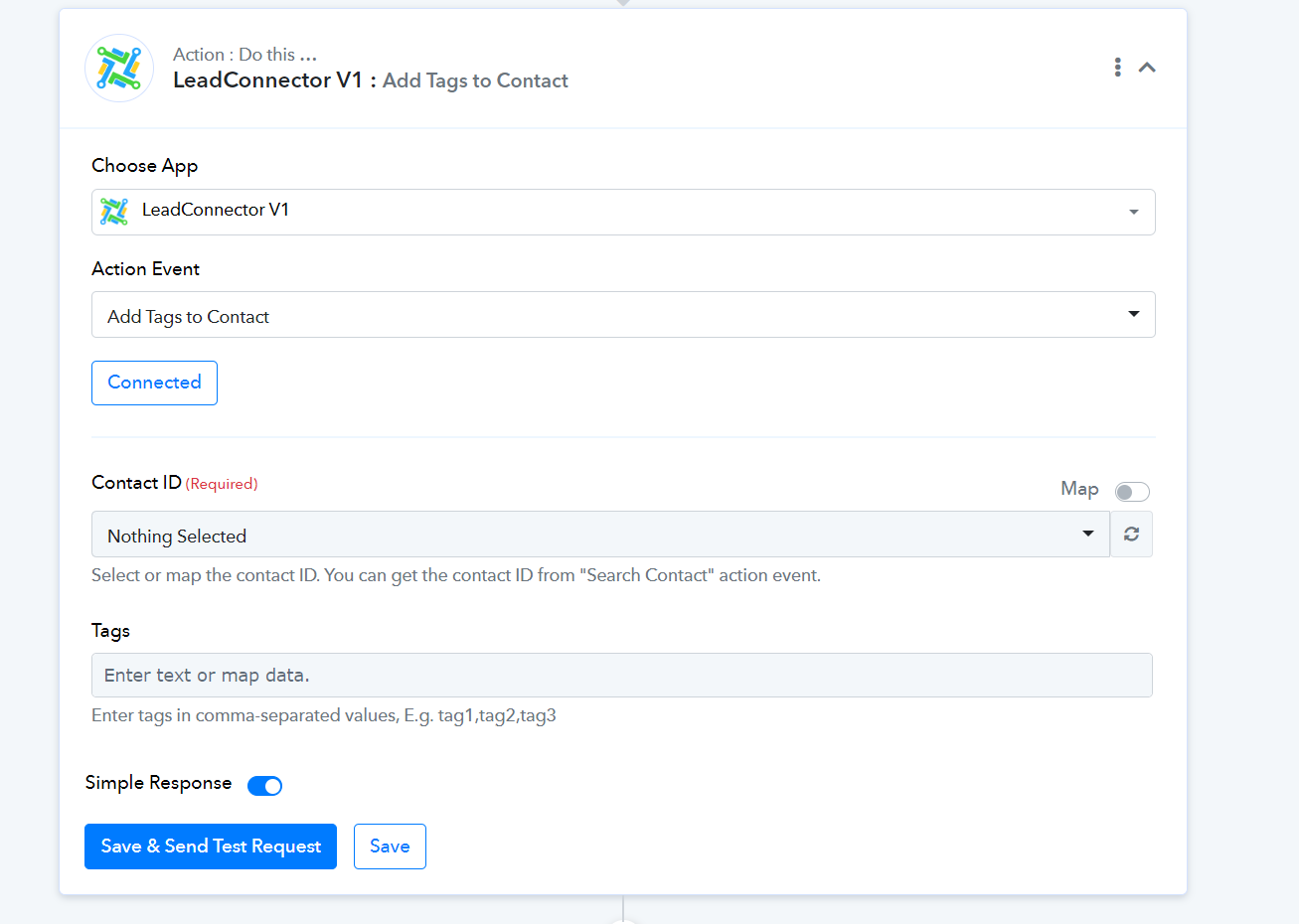Open the three-dot options menu
Screen dimensions: 1299x924
1118,67
